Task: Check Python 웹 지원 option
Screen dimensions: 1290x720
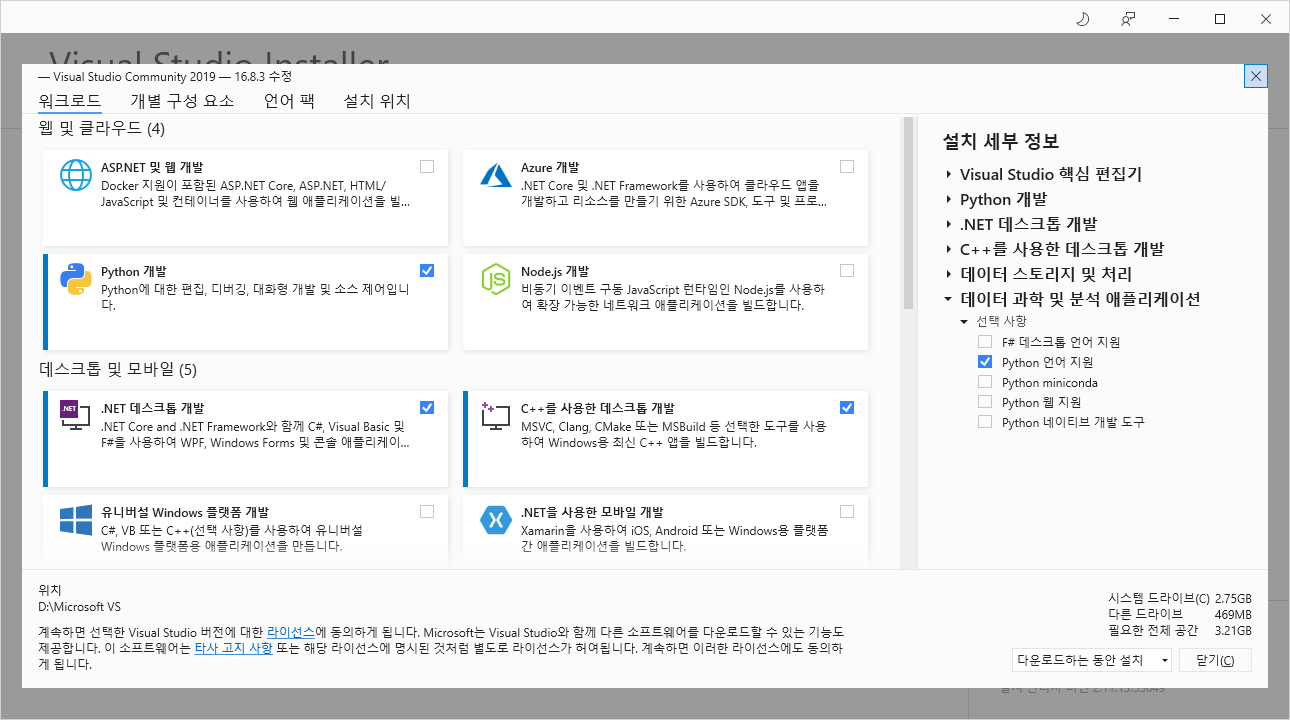Action: pos(985,402)
